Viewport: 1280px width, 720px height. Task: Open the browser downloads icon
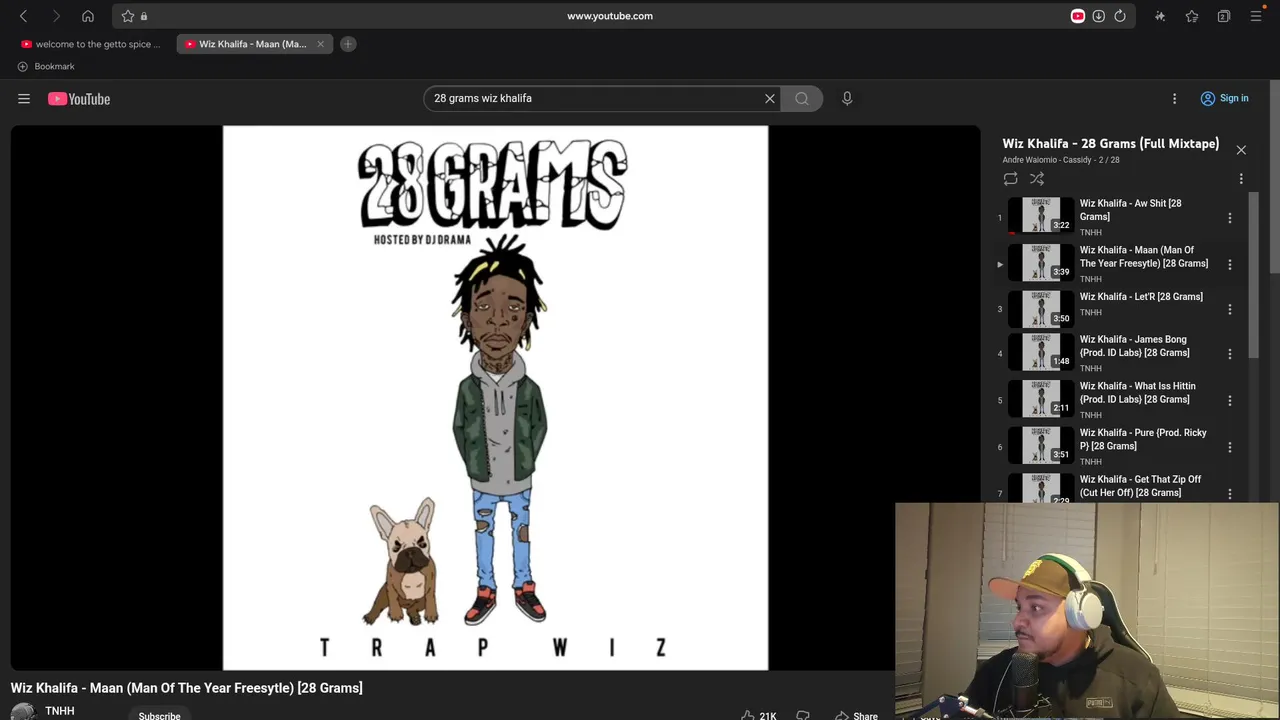[x=1098, y=16]
